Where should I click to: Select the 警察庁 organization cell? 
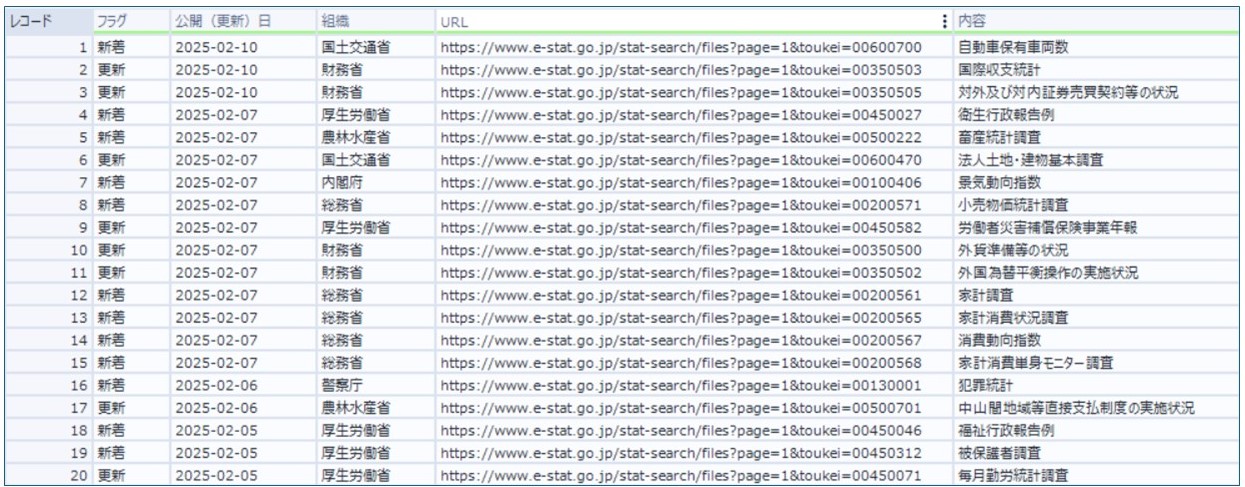coord(342,385)
